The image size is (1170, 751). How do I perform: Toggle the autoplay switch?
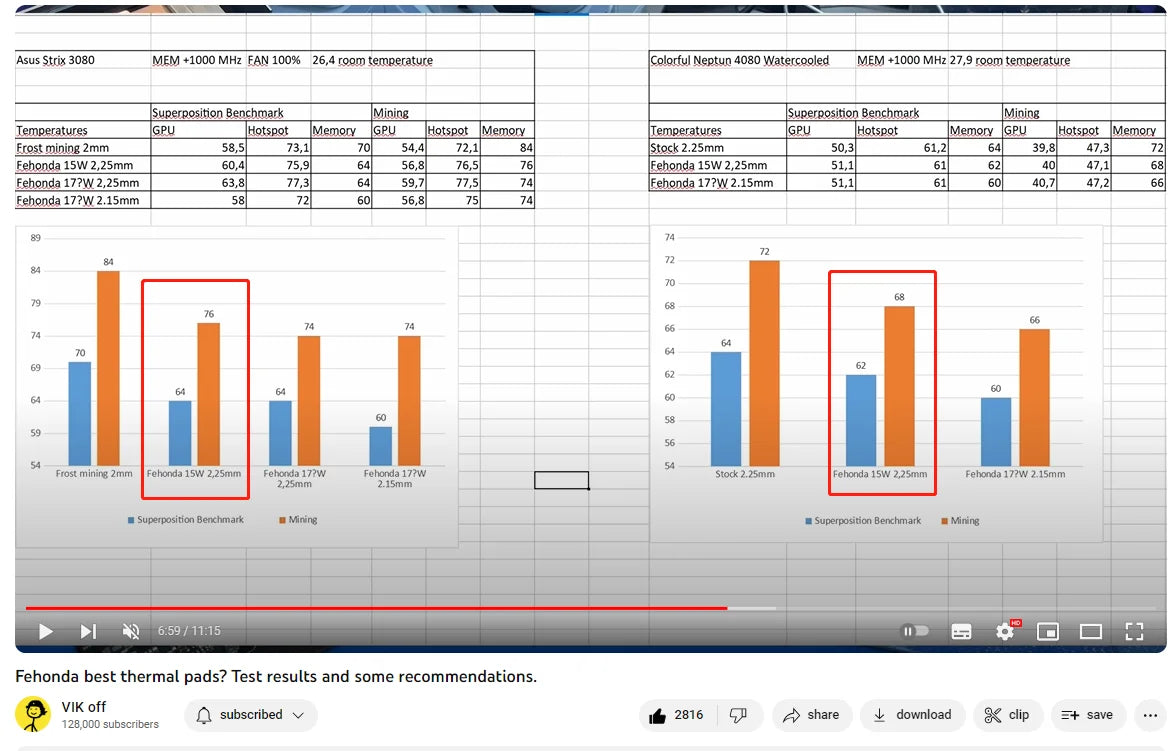915,631
